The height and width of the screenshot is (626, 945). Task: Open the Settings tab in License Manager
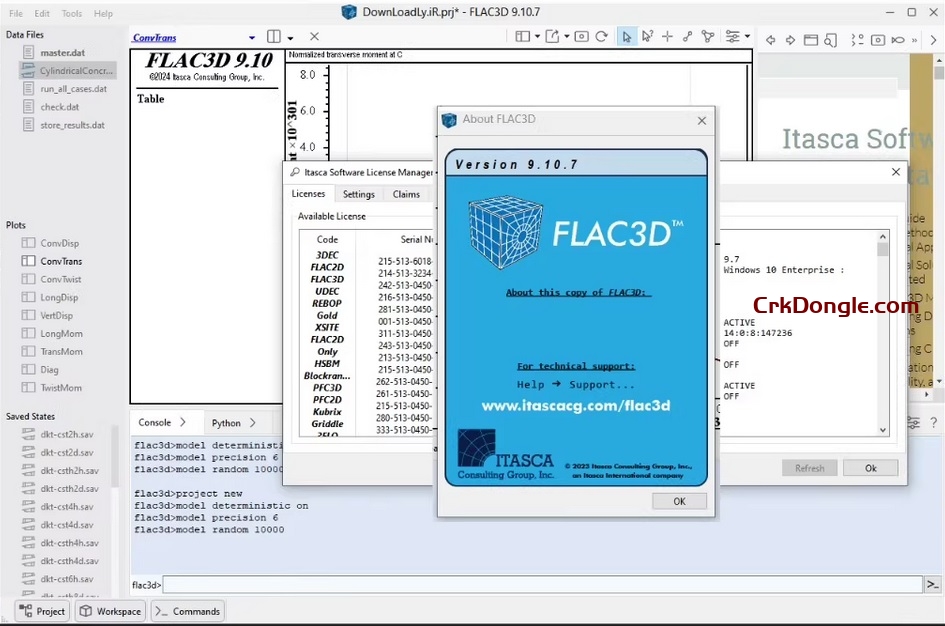coord(358,194)
